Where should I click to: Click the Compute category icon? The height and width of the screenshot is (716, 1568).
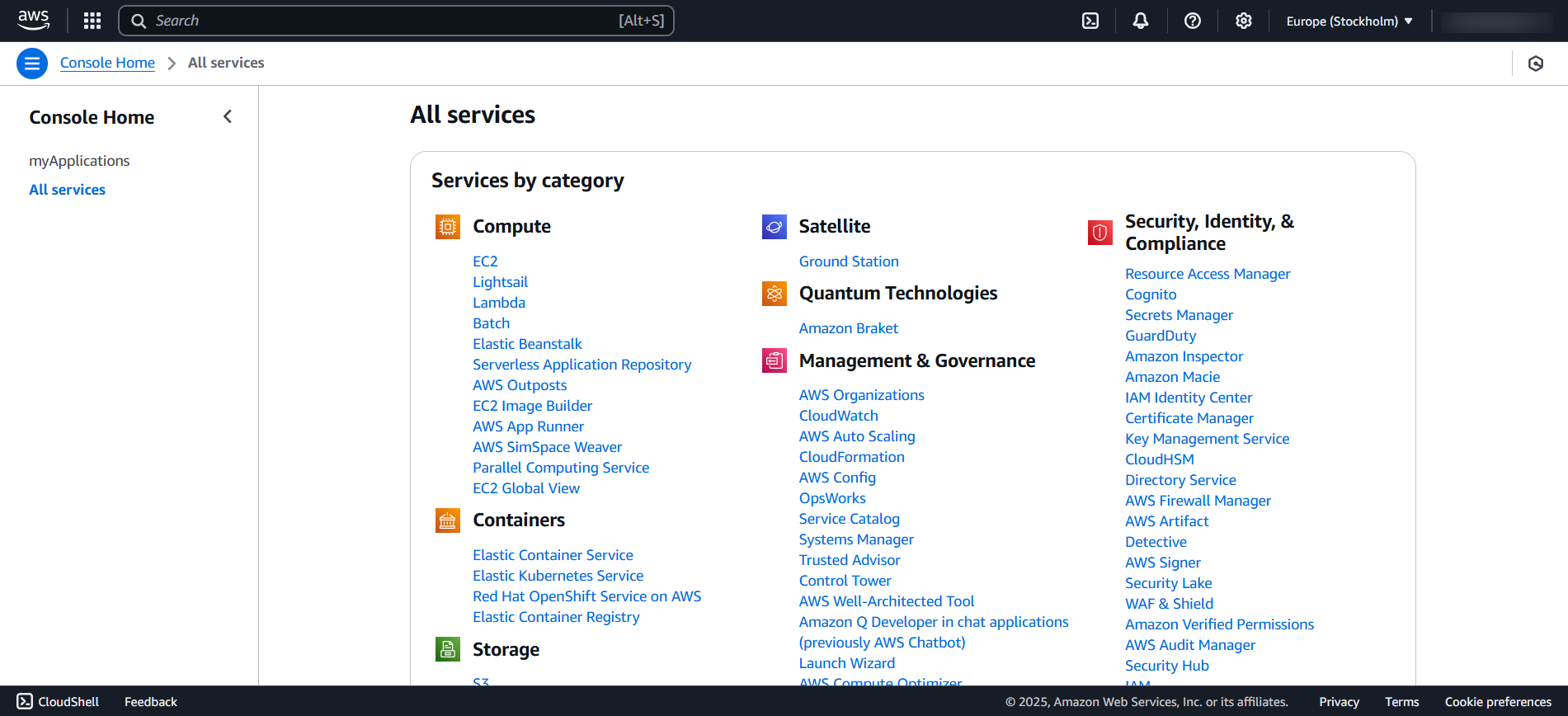coord(448,227)
